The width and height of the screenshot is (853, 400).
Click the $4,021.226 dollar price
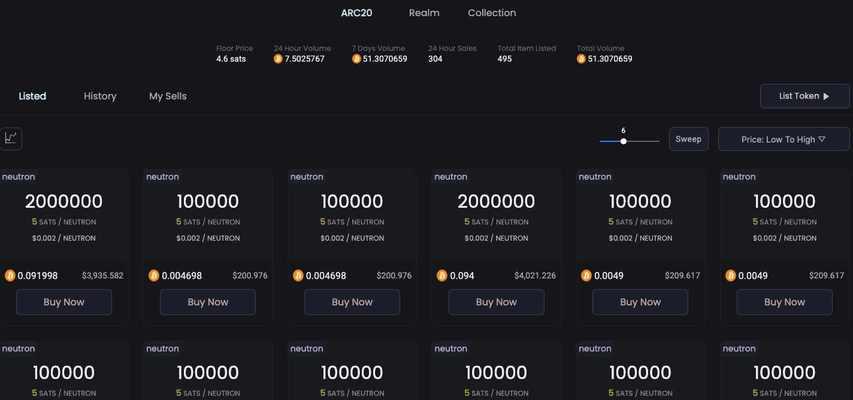535,276
